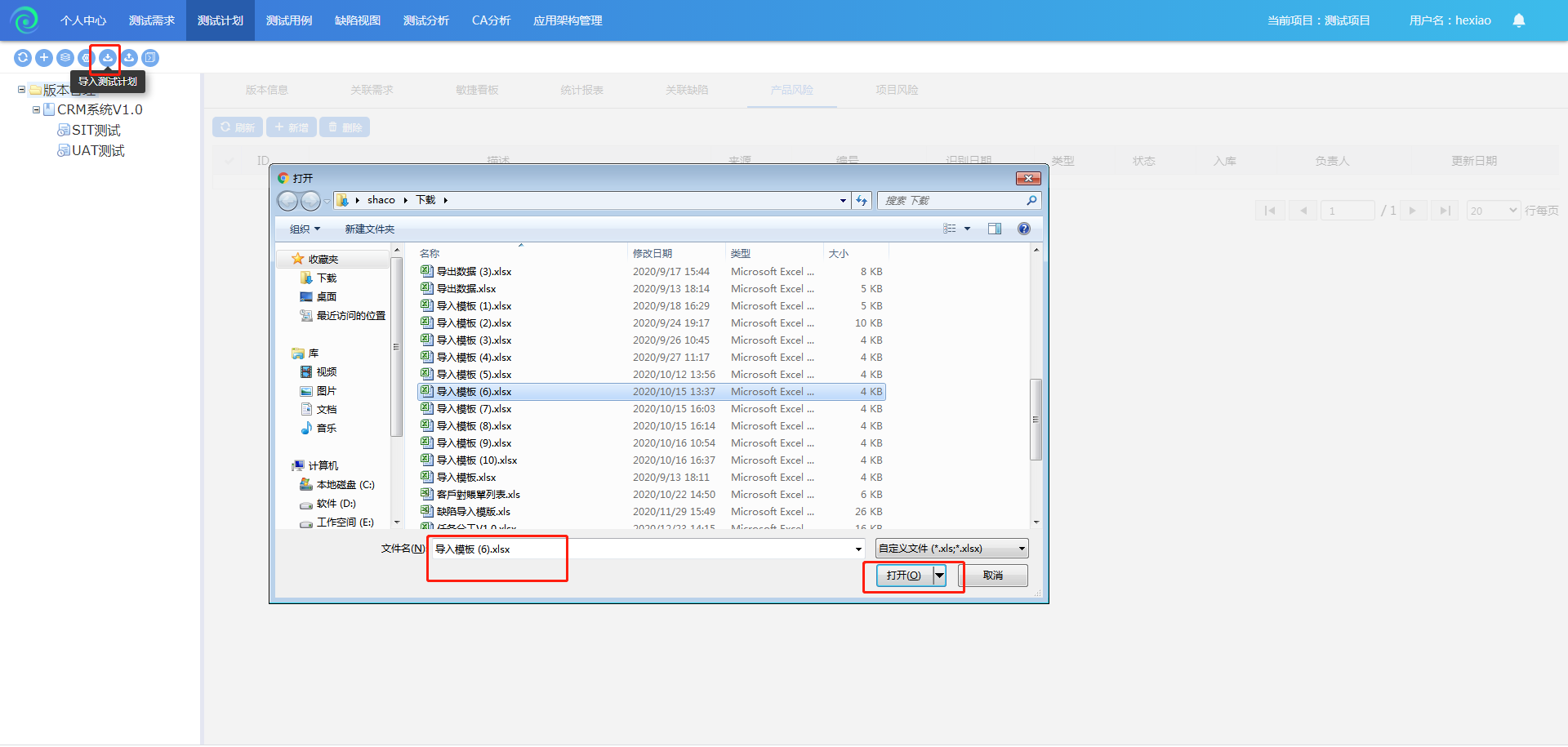Open the file dialog help icon

(x=1023, y=229)
